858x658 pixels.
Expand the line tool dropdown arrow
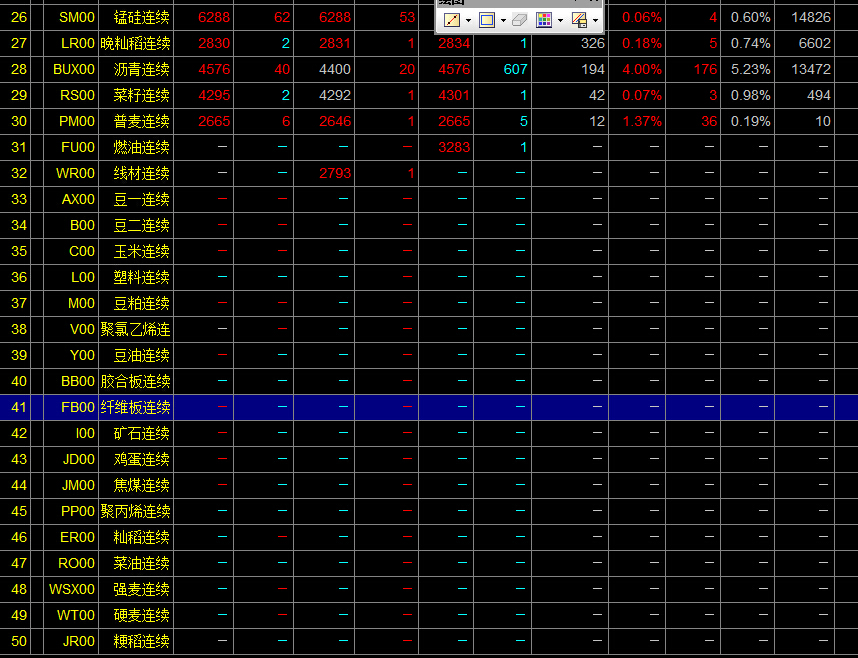(468, 20)
